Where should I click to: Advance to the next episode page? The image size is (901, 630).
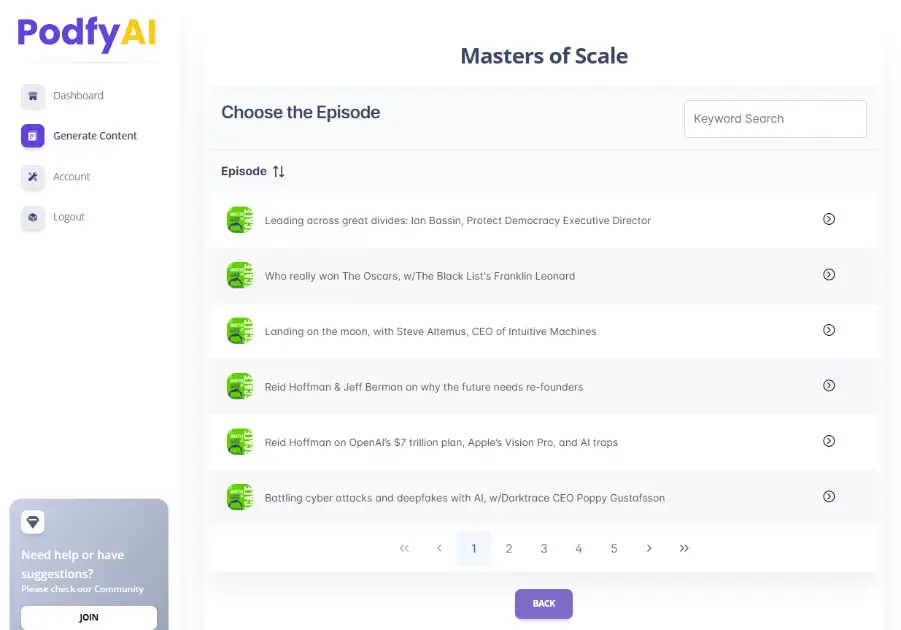point(649,548)
